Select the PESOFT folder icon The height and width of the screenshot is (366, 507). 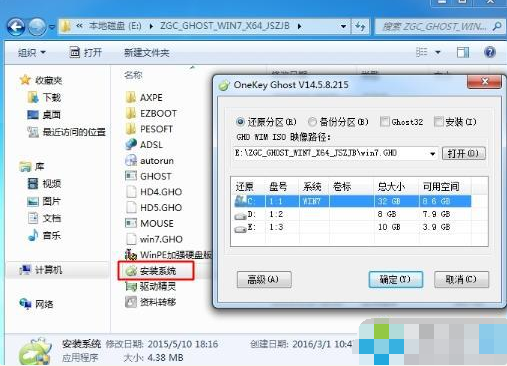[x=131, y=129]
